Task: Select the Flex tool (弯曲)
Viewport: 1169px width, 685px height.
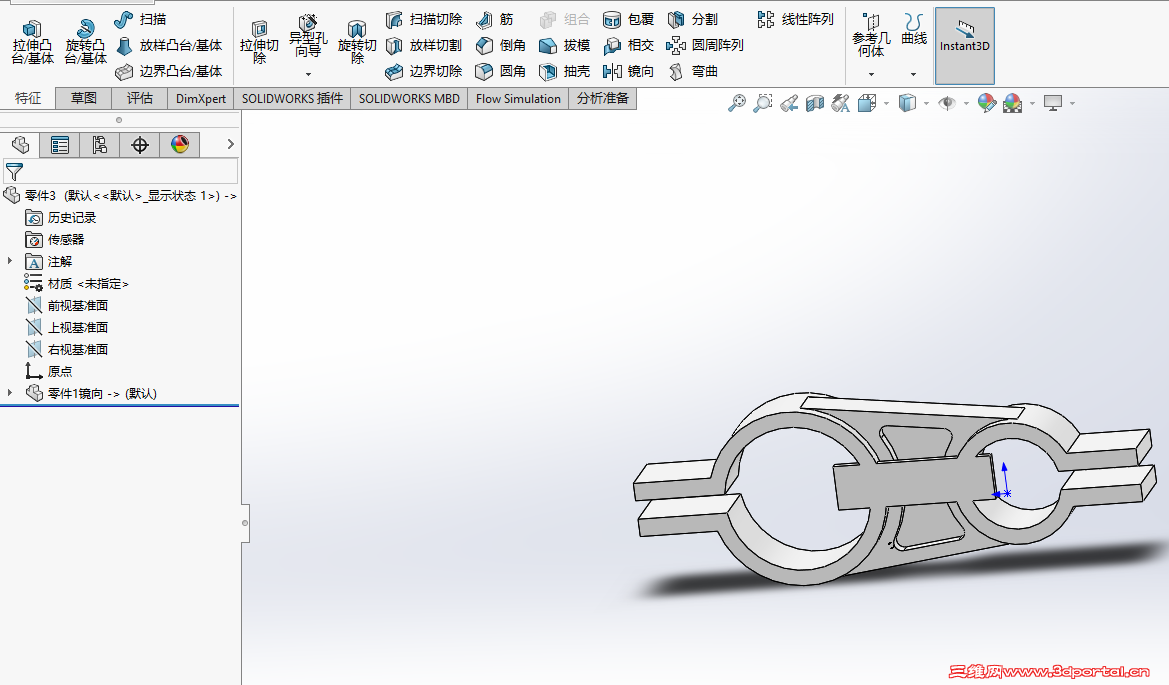Action: tap(693, 72)
